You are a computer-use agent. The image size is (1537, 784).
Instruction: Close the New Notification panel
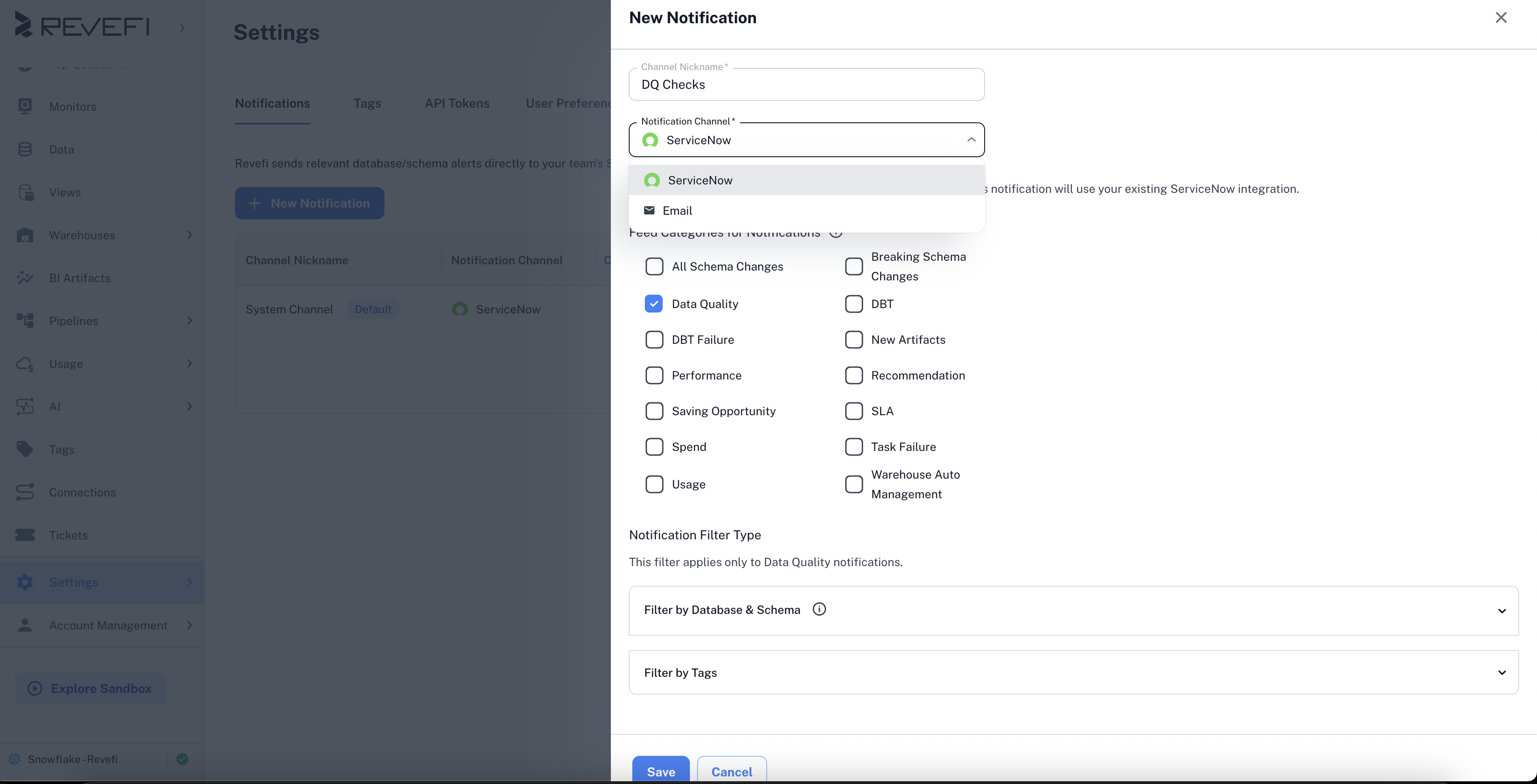[1500, 18]
